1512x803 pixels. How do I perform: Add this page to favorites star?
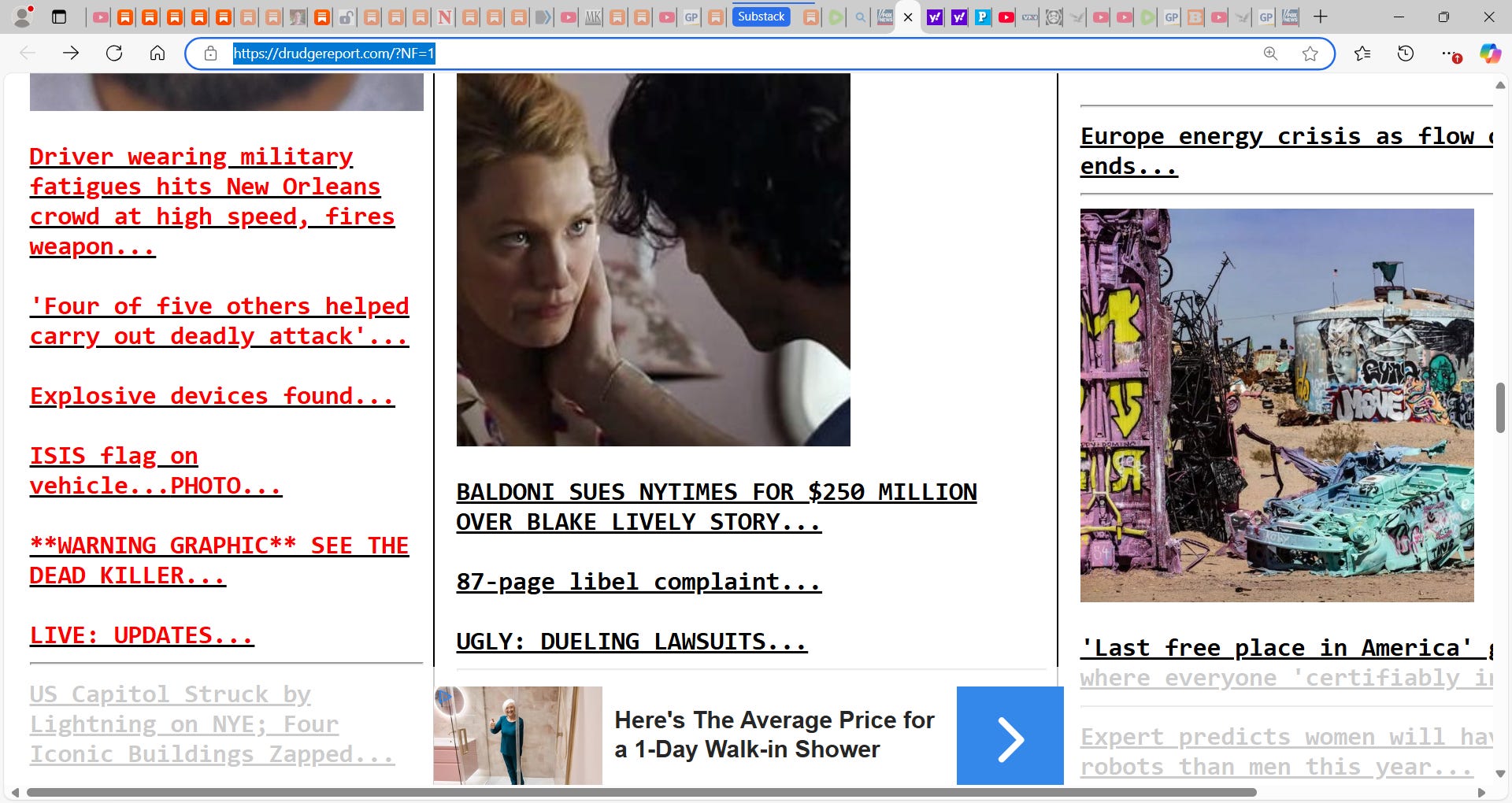(1310, 54)
